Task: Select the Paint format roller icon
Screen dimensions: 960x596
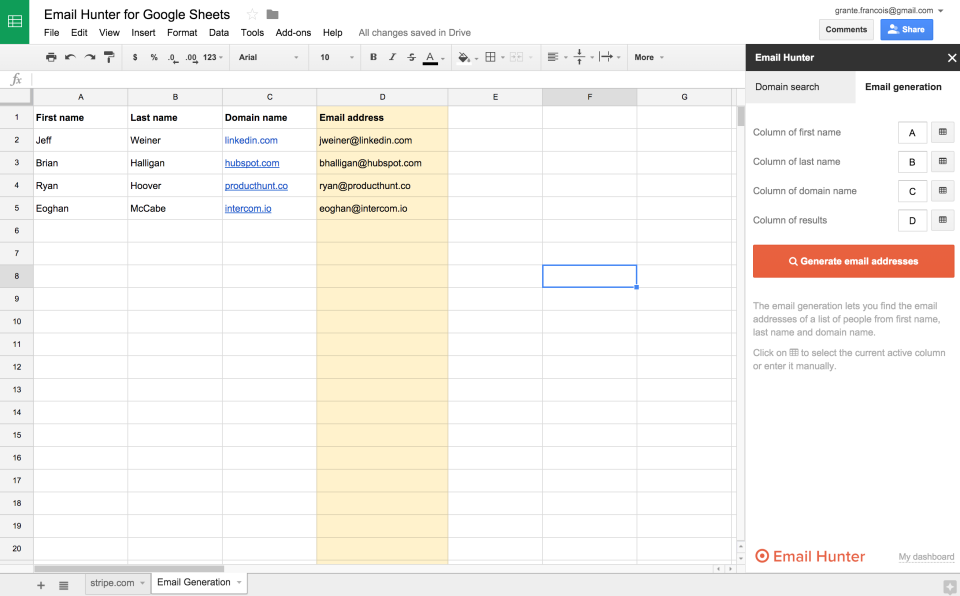Action: pyautogui.click(x=109, y=57)
